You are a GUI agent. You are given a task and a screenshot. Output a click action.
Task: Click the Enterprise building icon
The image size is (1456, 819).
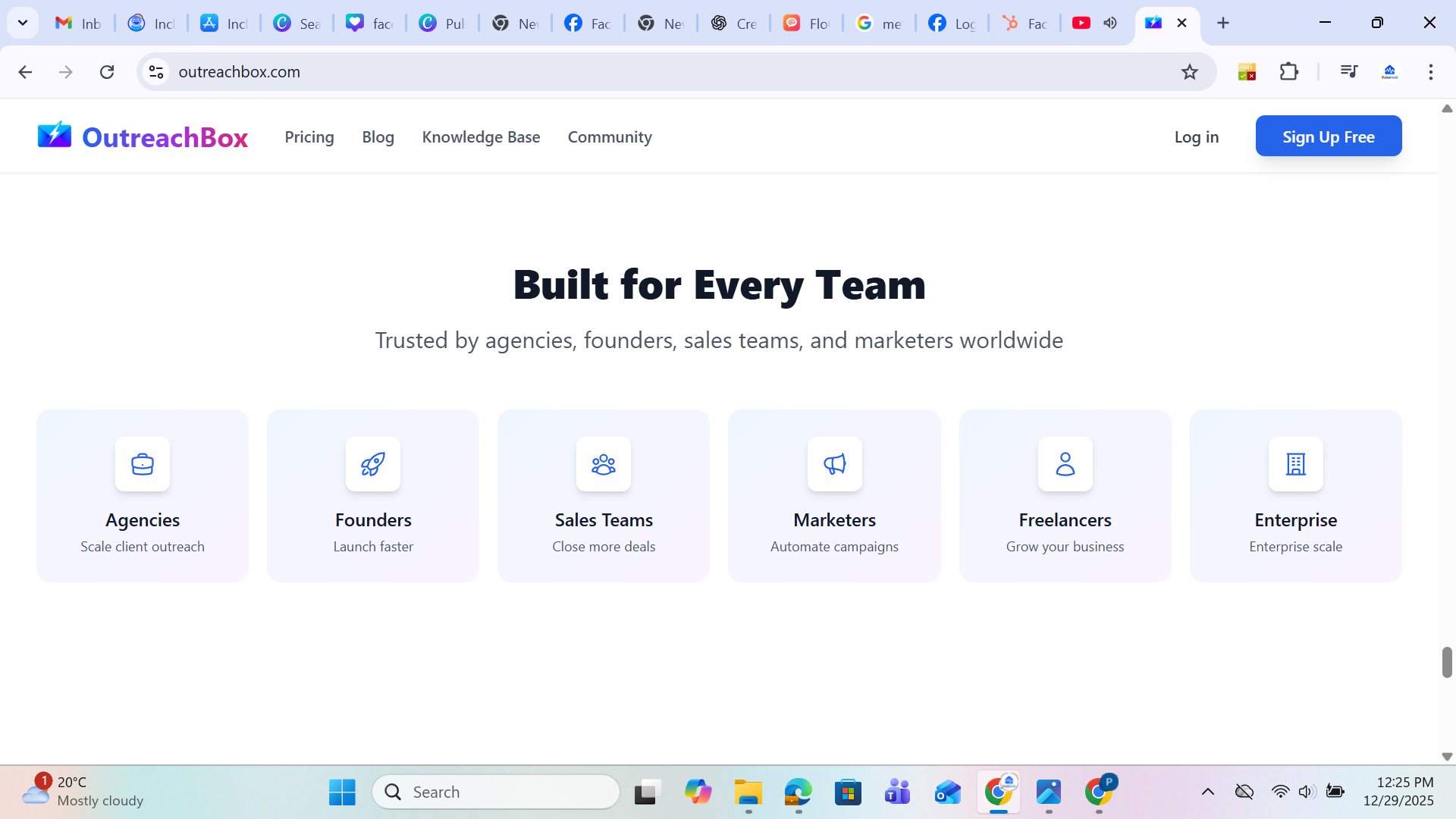(x=1295, y=464)
